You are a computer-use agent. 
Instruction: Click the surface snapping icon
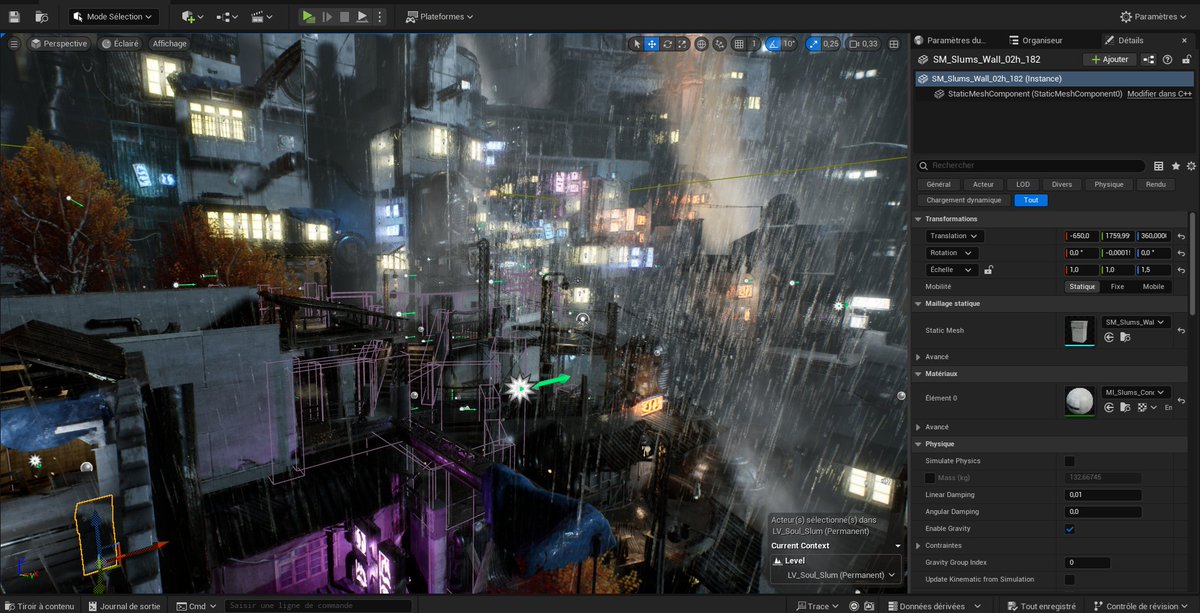coord(720,44)
